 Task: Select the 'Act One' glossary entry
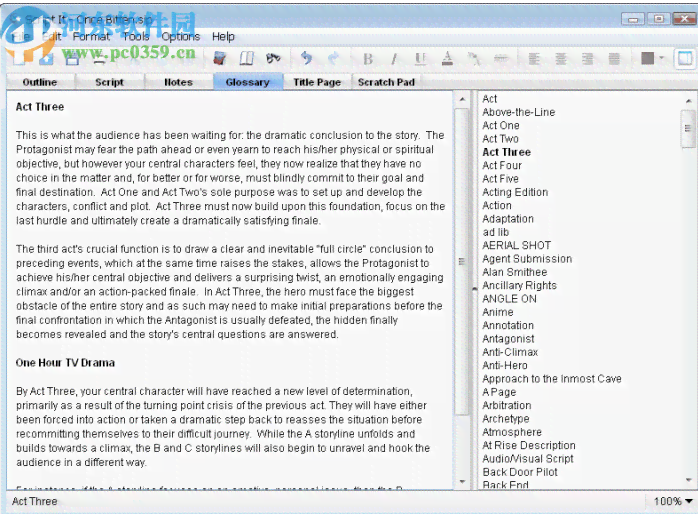click(x=501, y=125)
